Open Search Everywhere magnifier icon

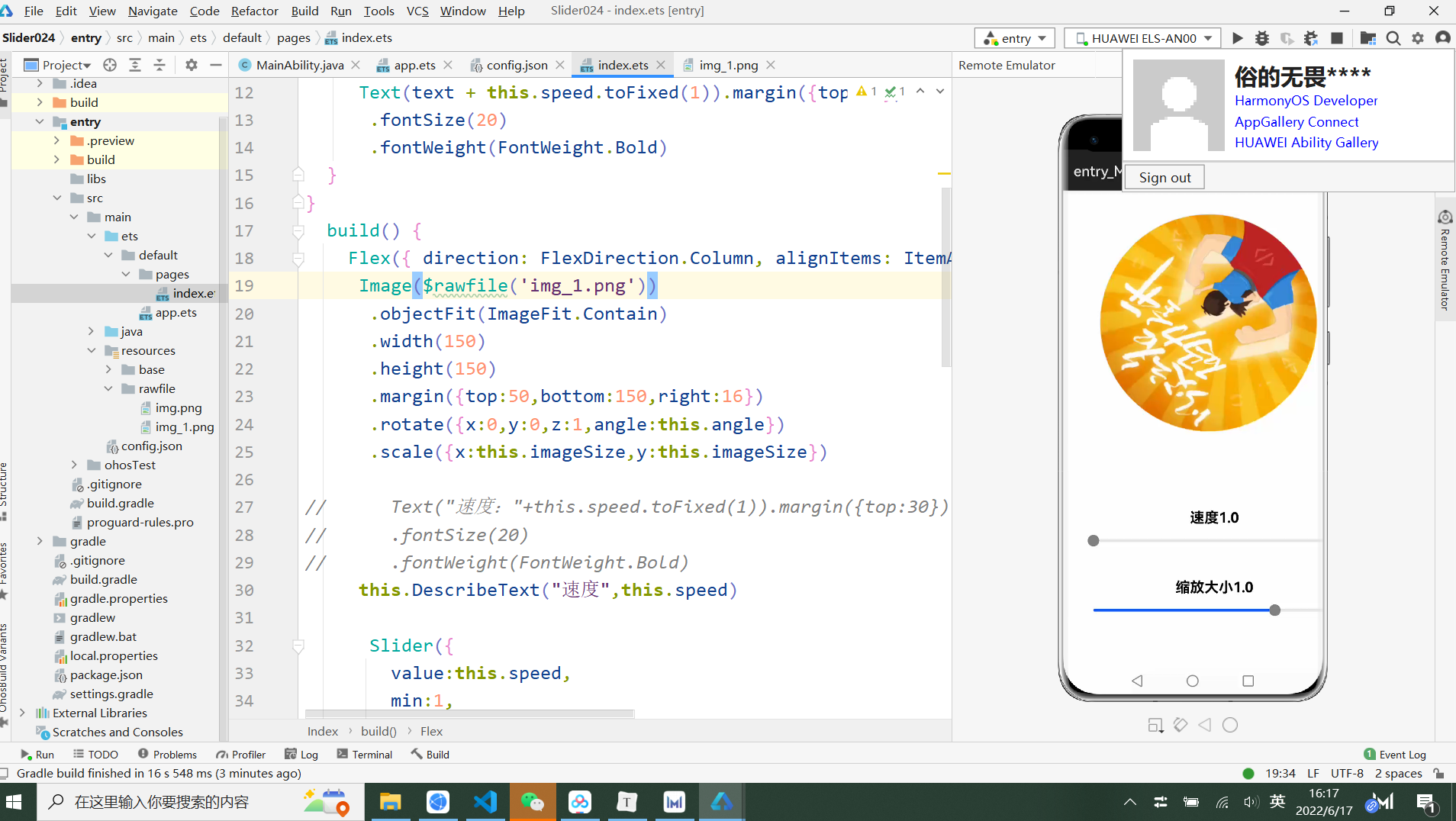[x=1393, y=38]
